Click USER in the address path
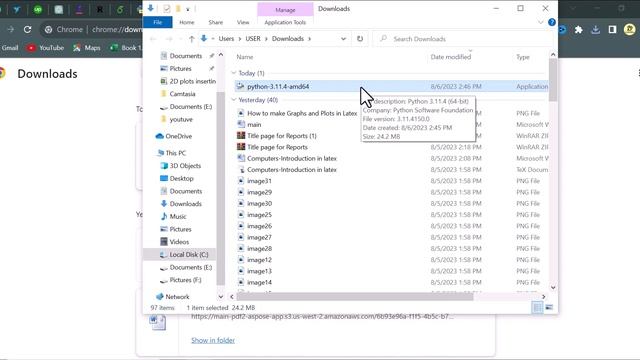 point(253,39)
